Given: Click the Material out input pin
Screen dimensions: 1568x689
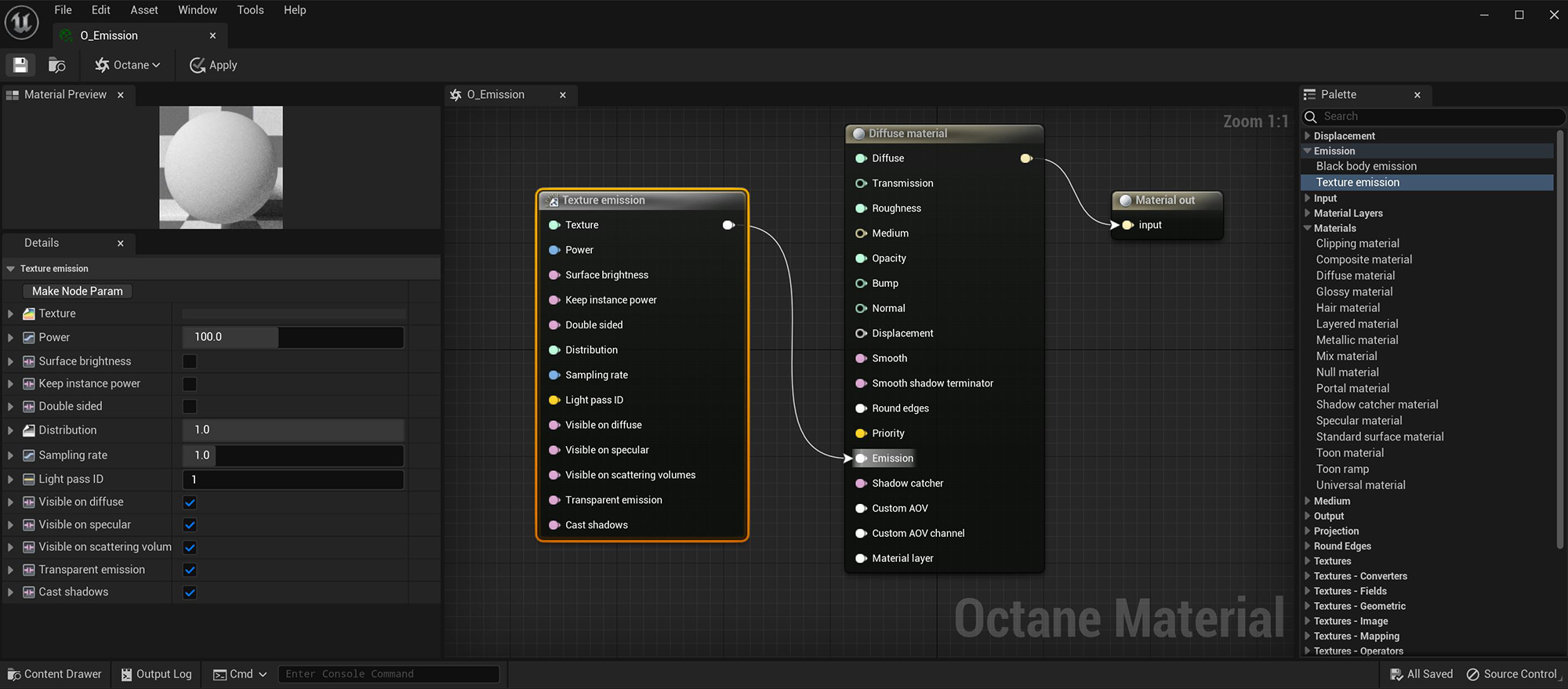Looking at the screenshot, I should click(1127, 225).
